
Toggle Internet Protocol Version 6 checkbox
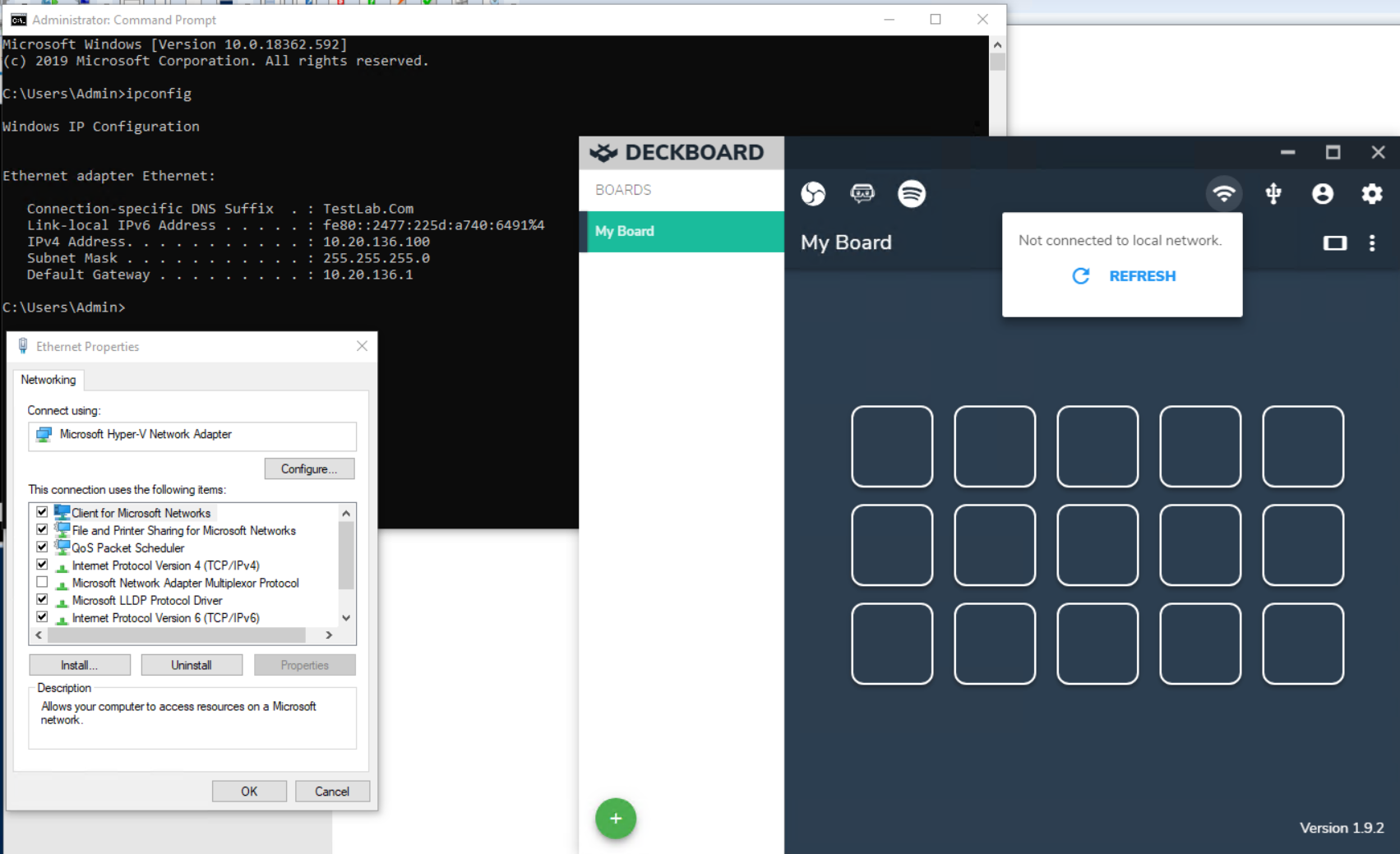click(x=42, y=616)
